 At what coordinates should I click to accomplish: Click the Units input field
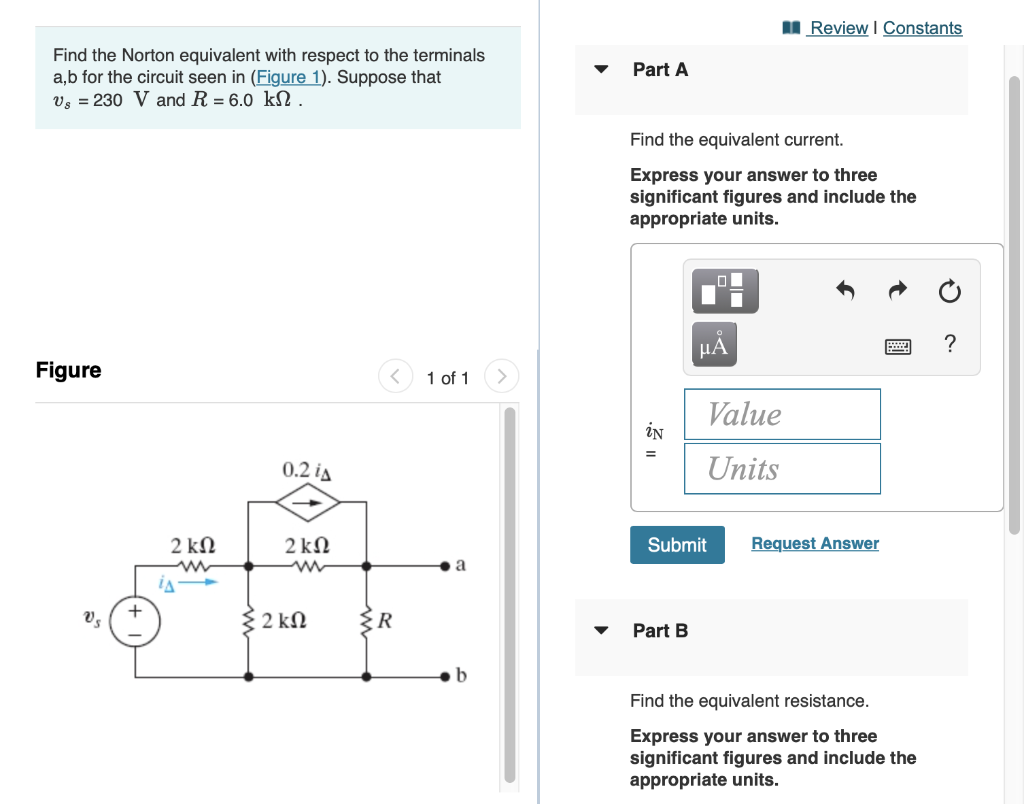tap(781, 468)
